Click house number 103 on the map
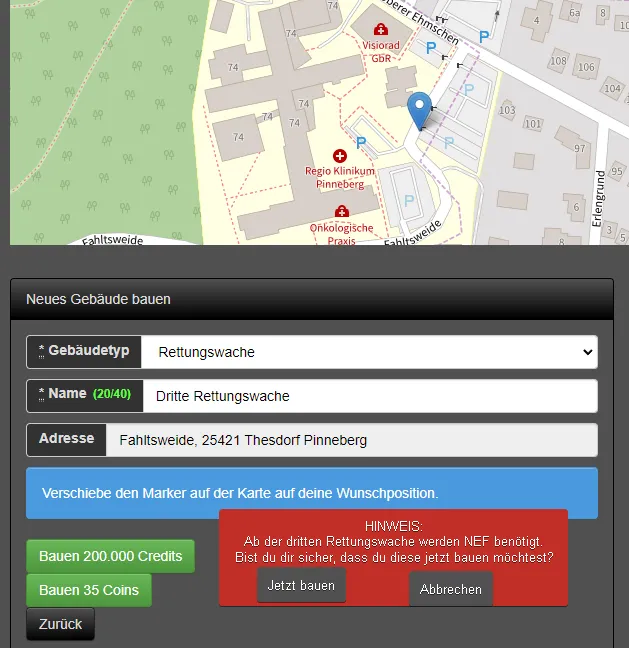Image resolution: width=629 pixels, height=648 pixels. [x=507, y=110]
